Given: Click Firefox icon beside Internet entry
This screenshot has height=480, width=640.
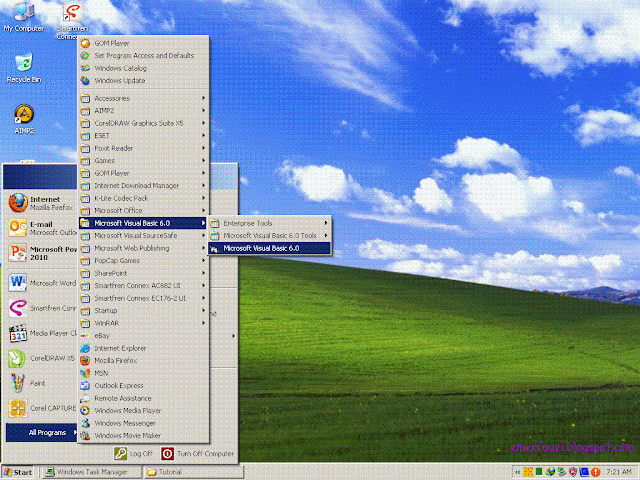Looking at the screenshot, I should 18,203.
